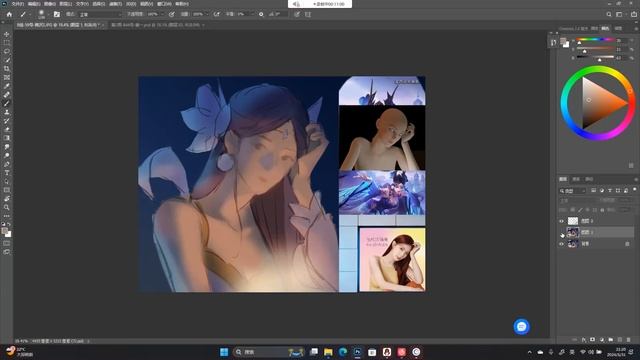Select the Gradient tool
This screenshot has width=640, height=360.
pyautogui.click(x=7, y=138)
